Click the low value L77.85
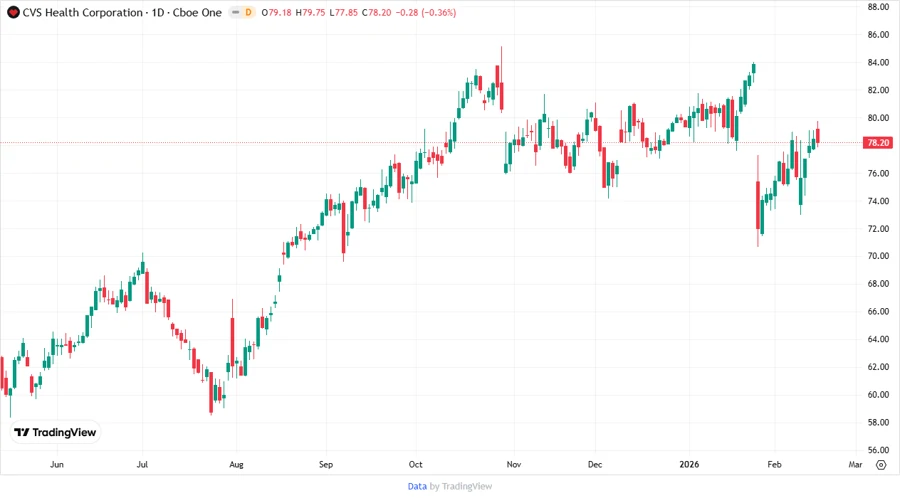 click(x=344, y=13)
